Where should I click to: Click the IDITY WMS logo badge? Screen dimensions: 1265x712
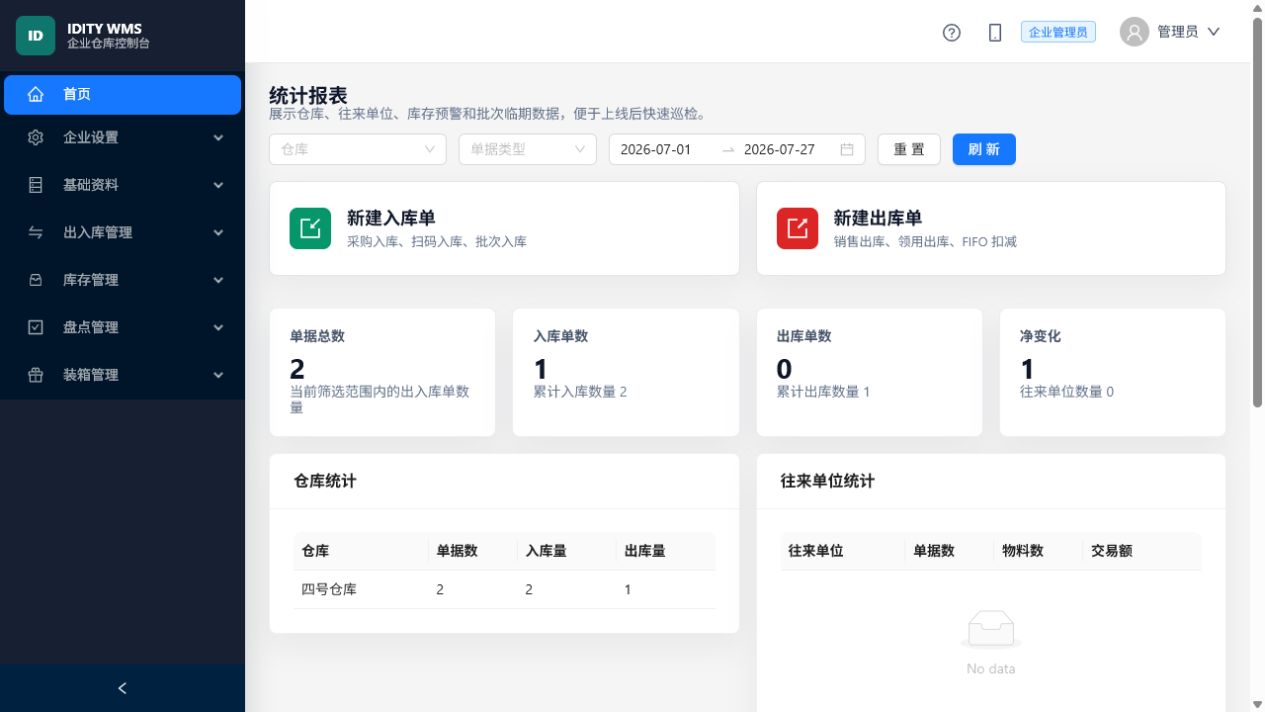(x=35, y=36)
